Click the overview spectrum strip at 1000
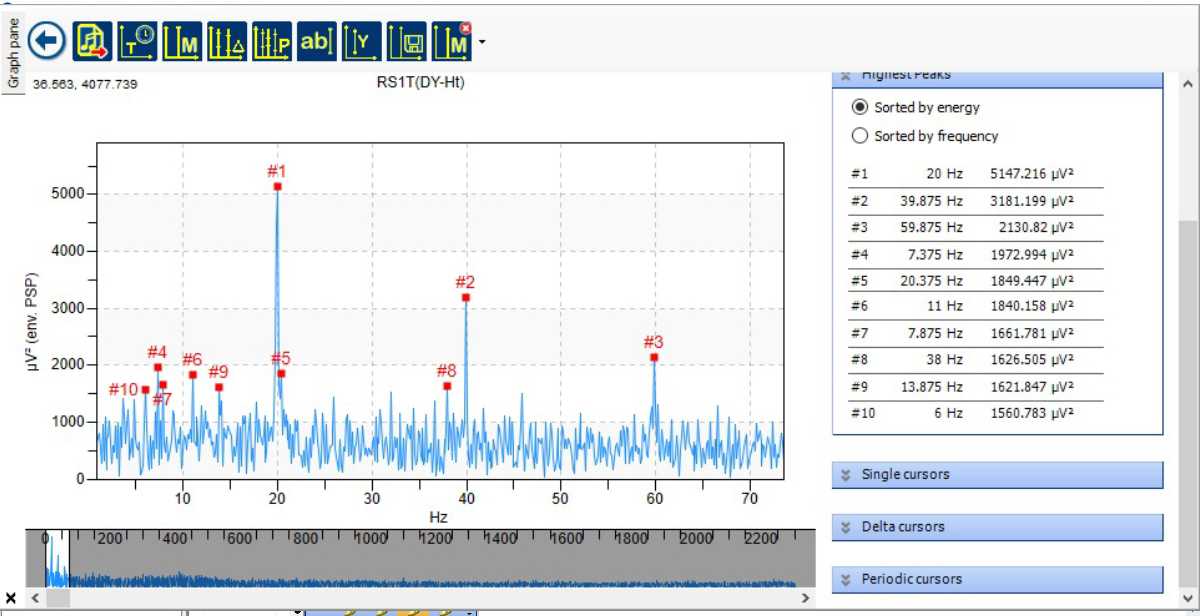 coord(371,558)
